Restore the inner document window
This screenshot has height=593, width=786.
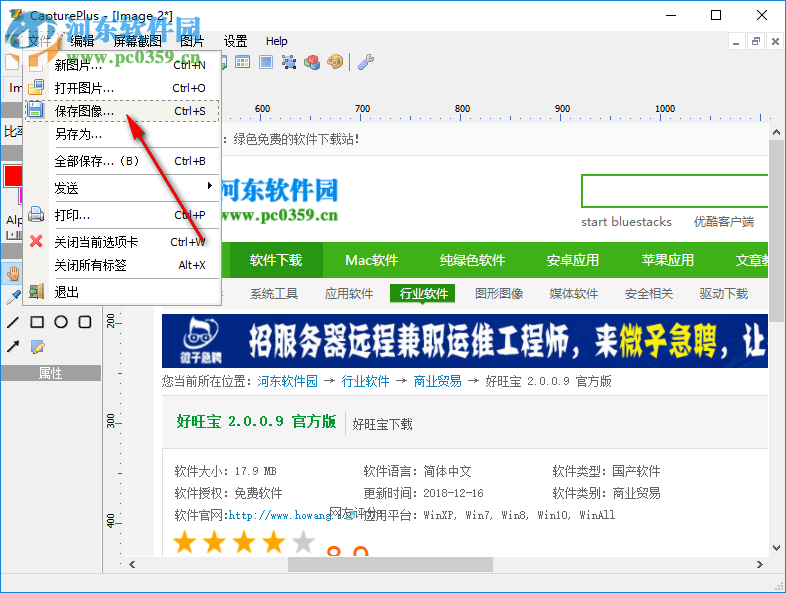[x=755, y=42]
